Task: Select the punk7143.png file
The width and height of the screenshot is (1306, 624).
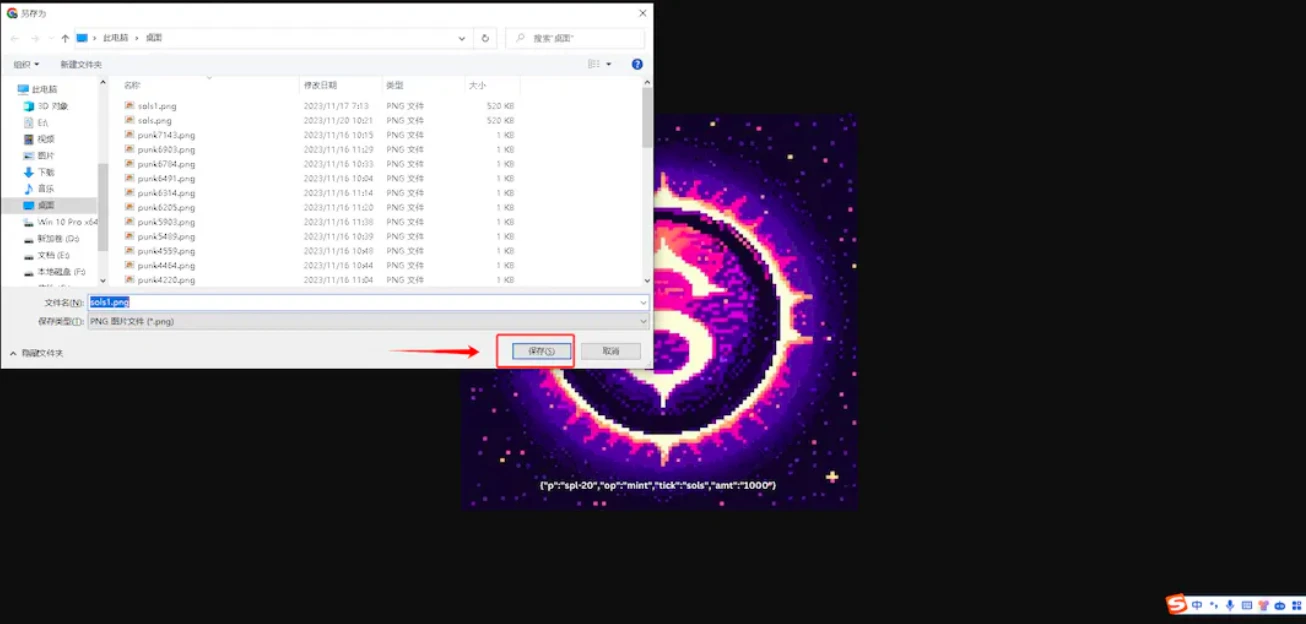Action: pyautogui.click(x=166, y=135)
